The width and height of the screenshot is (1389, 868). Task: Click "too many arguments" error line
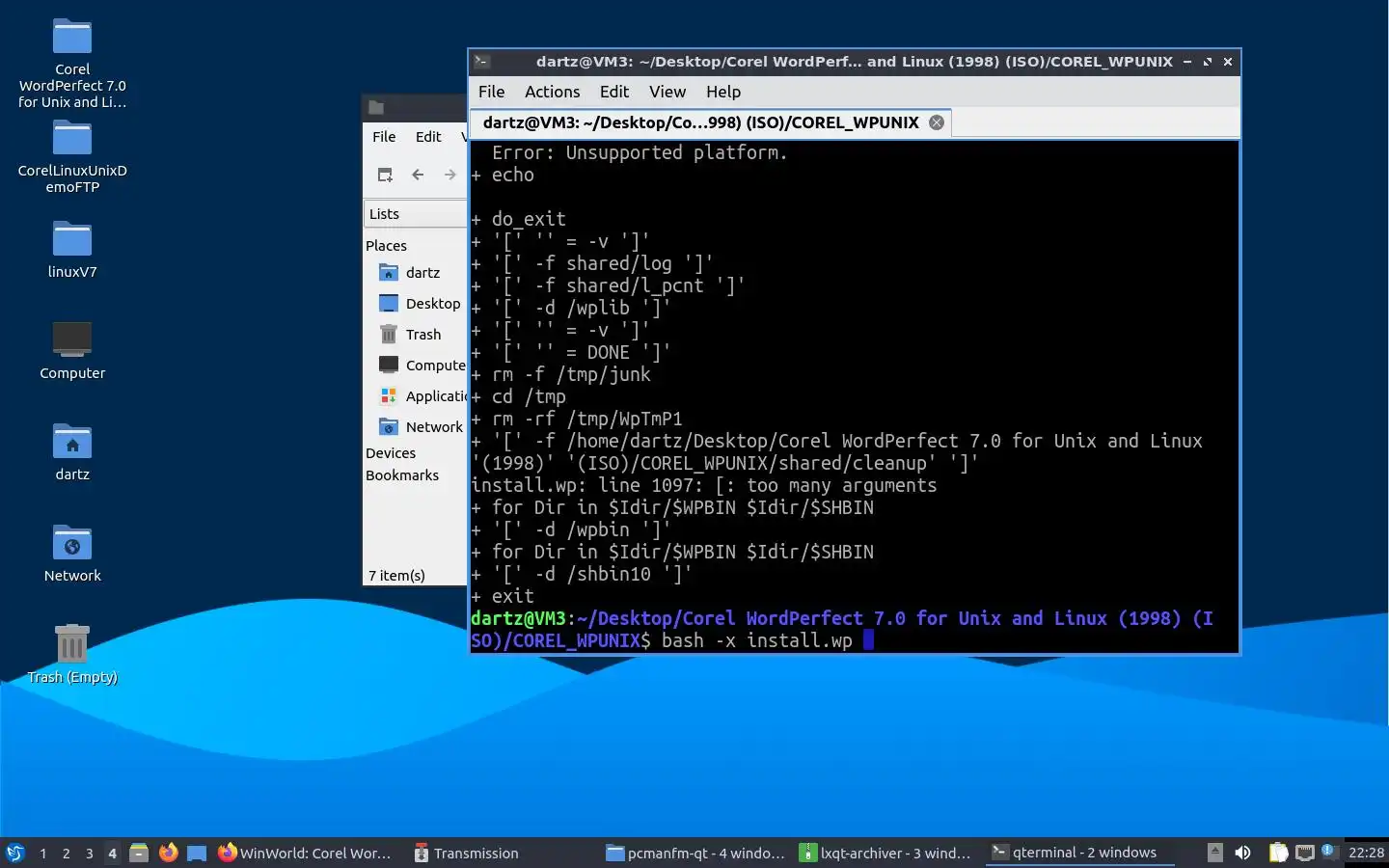coord(704,485)
